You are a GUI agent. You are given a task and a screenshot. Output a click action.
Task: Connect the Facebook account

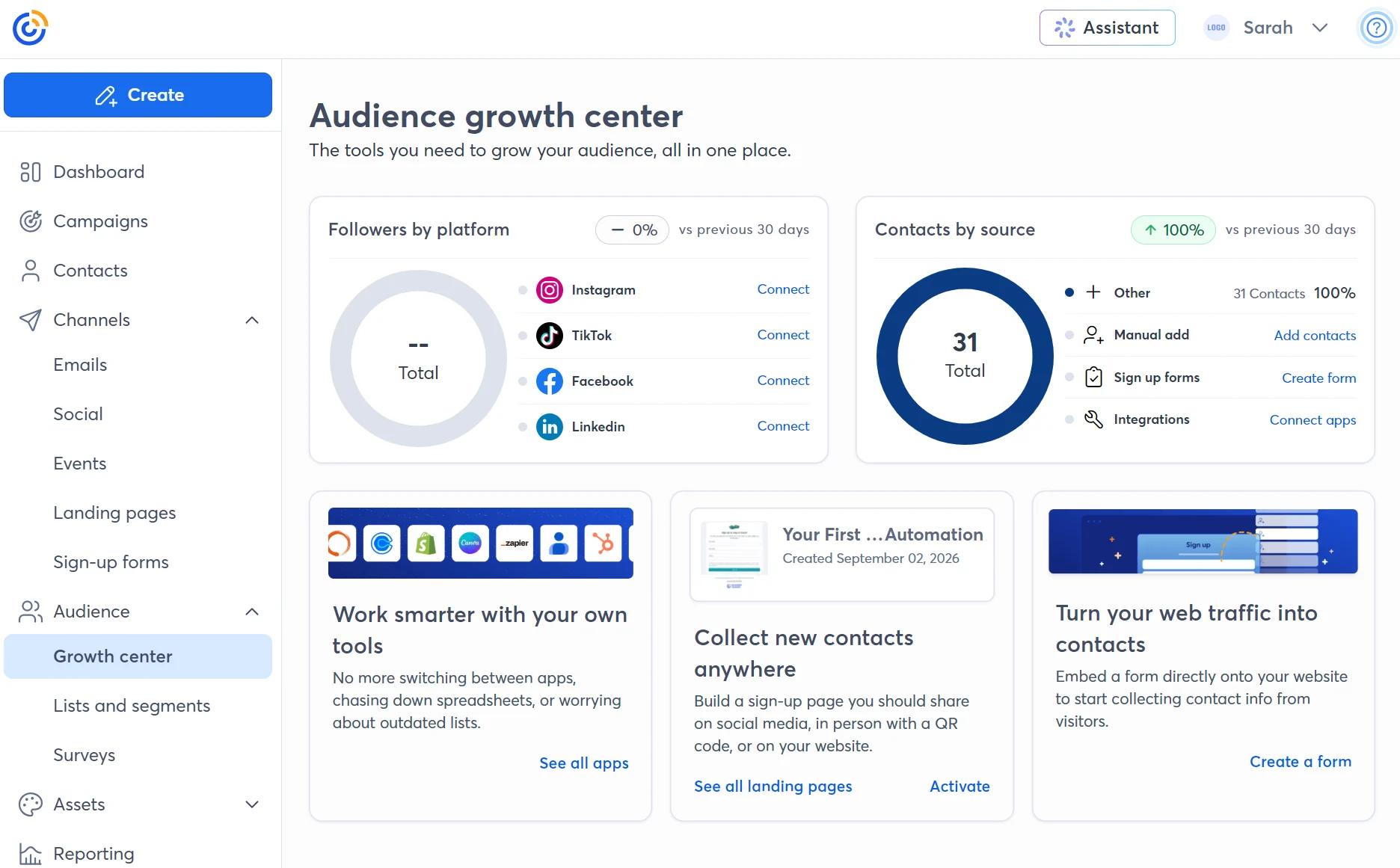pyautogui.click(x=783, y=381)
